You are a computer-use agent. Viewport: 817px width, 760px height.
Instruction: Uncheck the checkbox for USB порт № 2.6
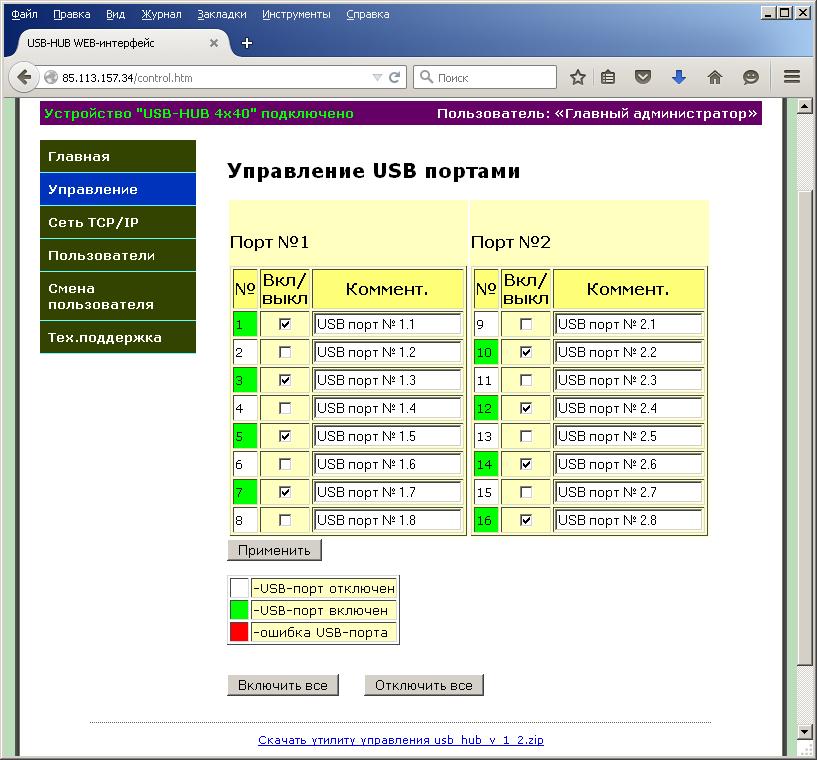click(526, 464)
